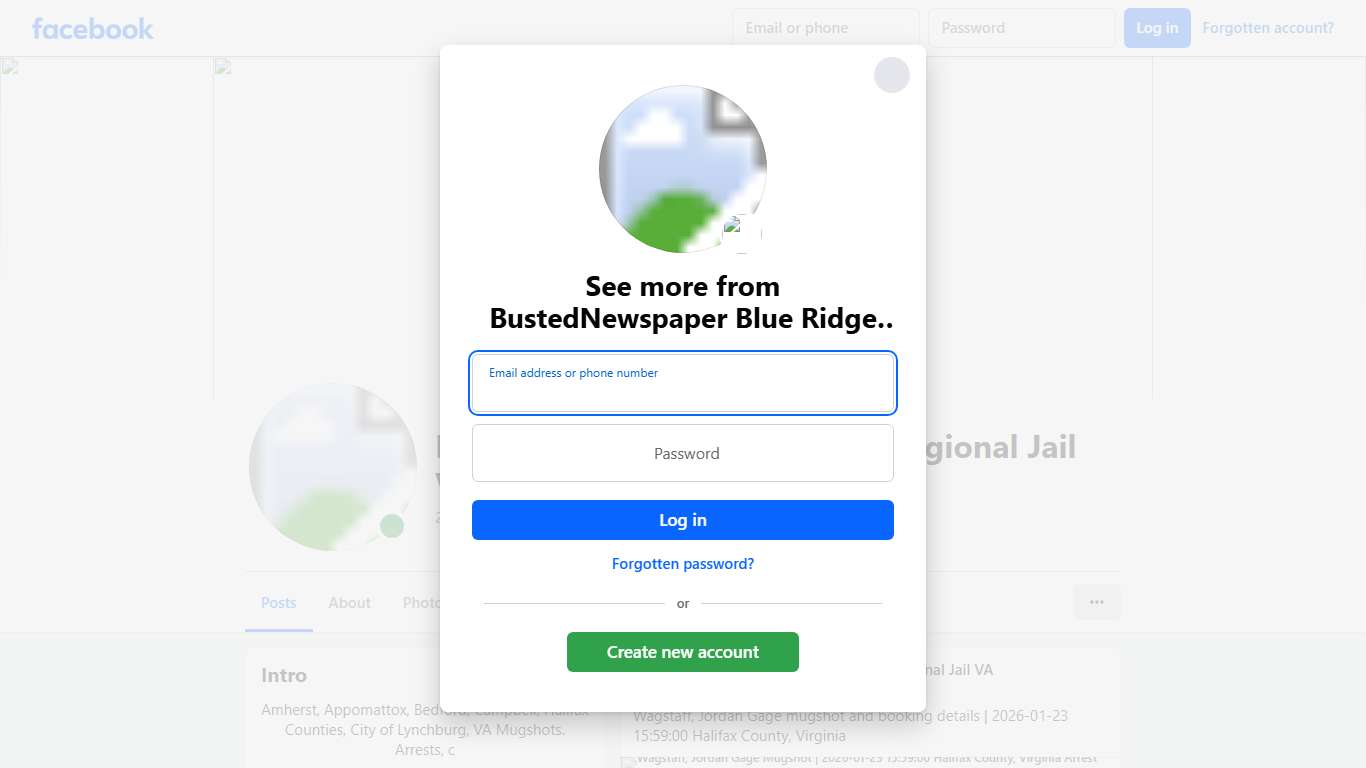Image resolution: width=1366 pixels, height=768 pixels.
Task: Follow the Forgotten password? link
Action: (682, 564)
